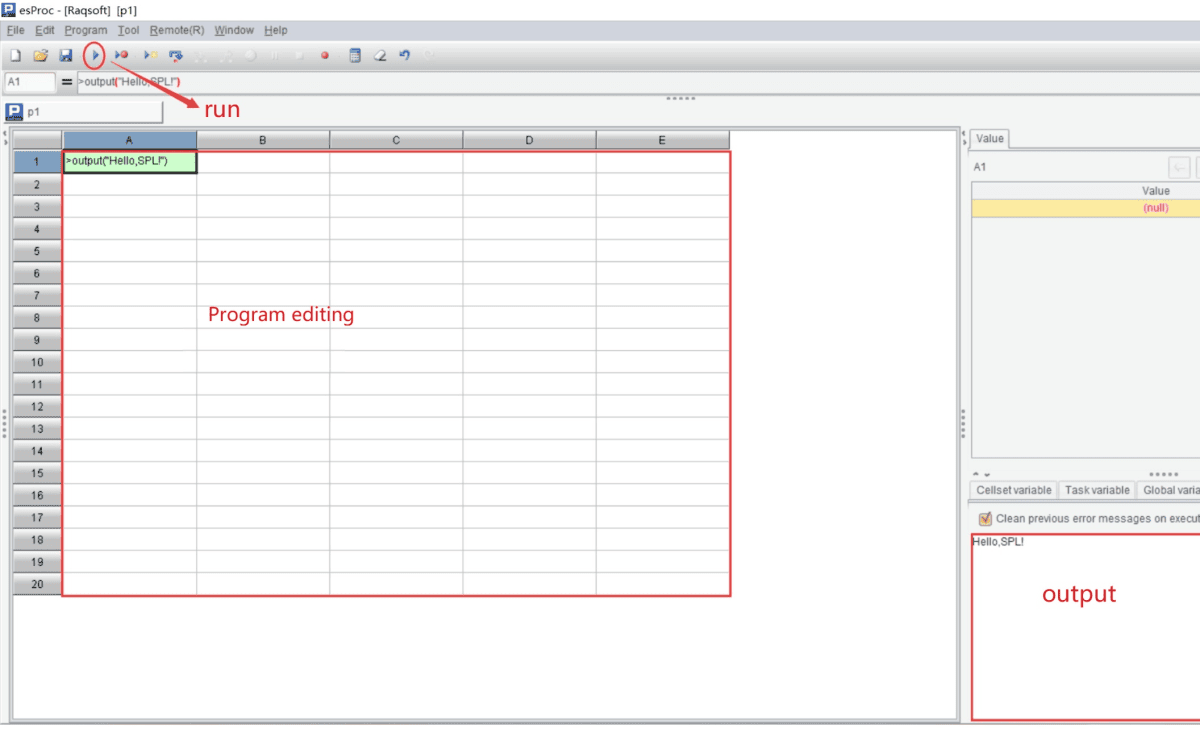The image size is (1200, 750).
Task: Select column header C
Action: point(396,141)
